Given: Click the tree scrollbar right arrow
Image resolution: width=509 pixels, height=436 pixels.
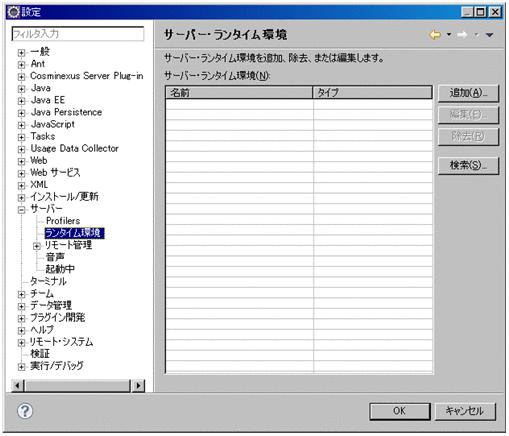Looking at the screenshot, I should pyautogui.click(x=138, y=386).
